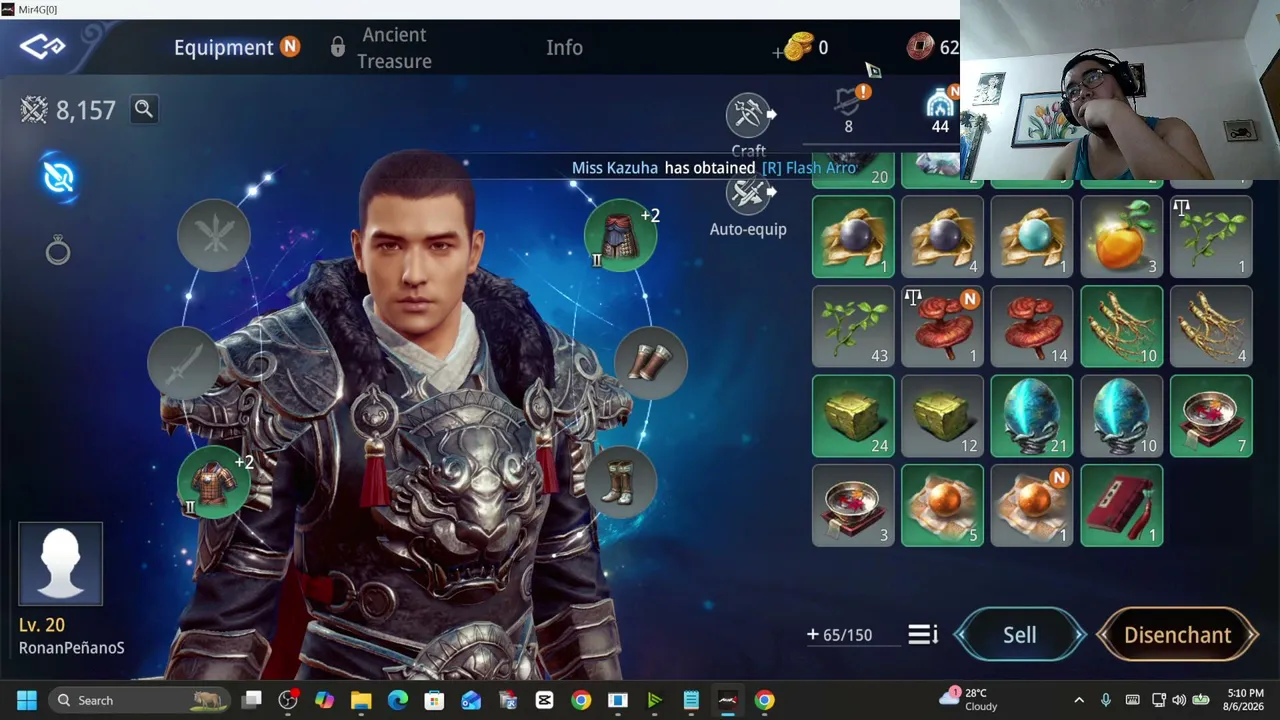Open File Explorer from the taskbar
The image size is (1280, 720).
361,700
